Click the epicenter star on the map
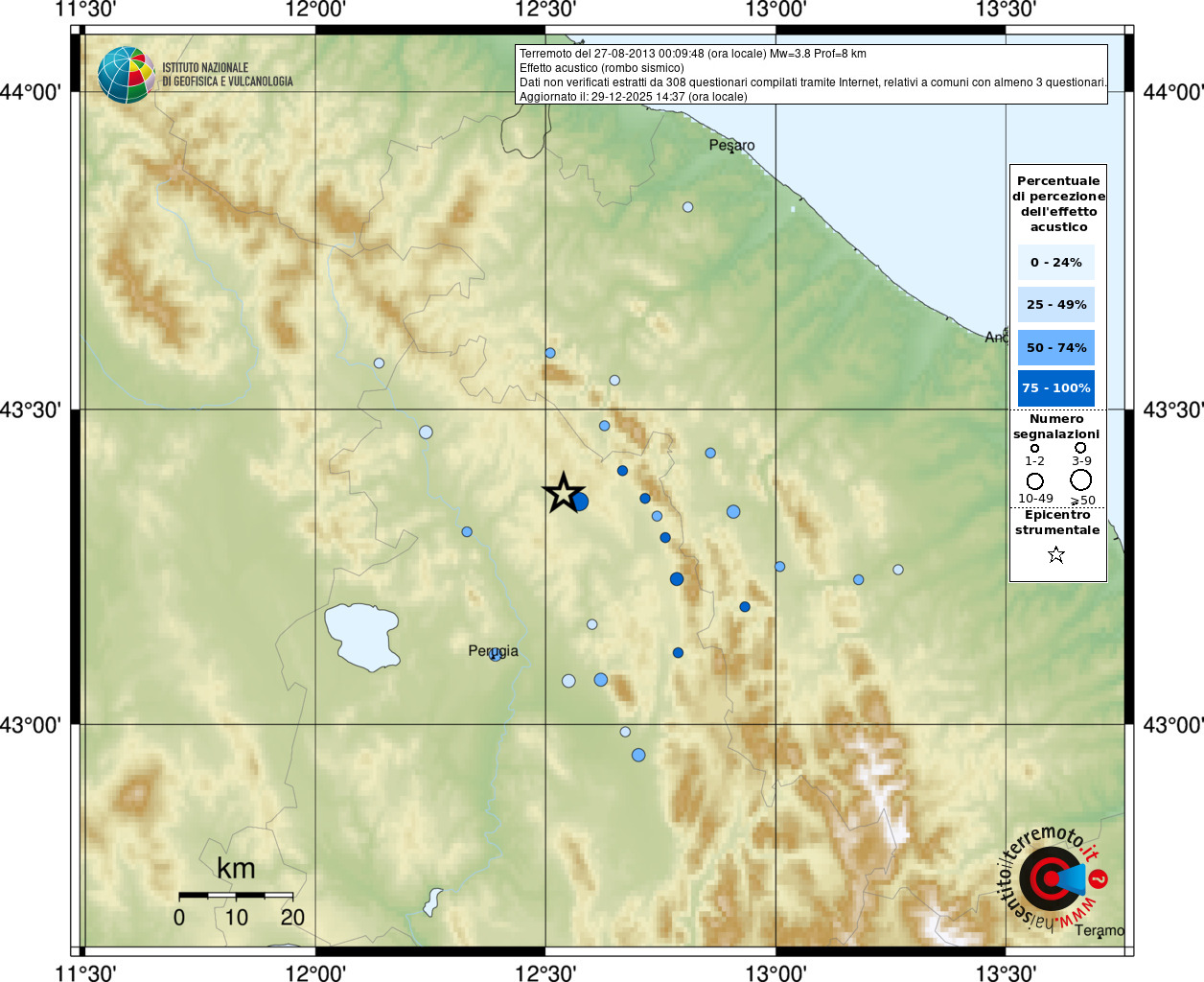 tap(564, 493)
